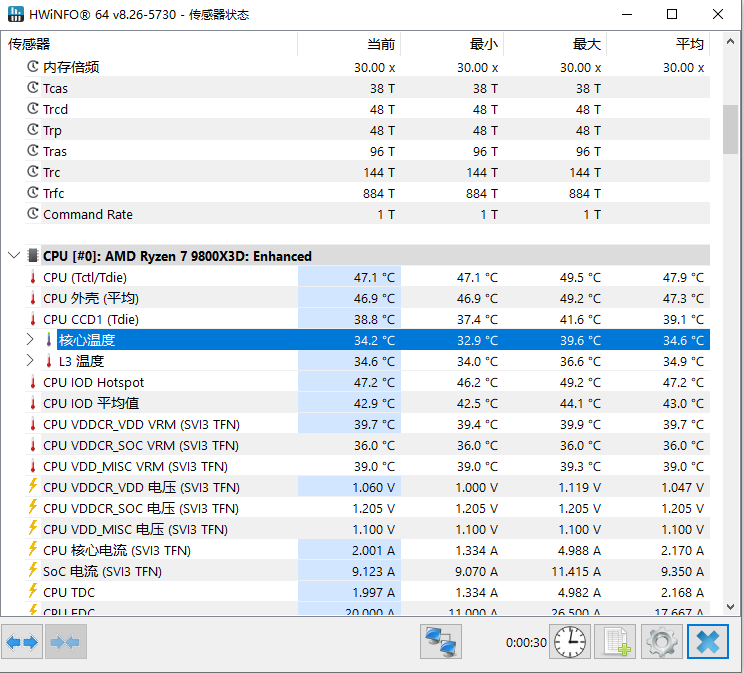Image resolution: width=744 pixels, height=673 pixels.
Task: Click the 39.6 °C max core temperature value
Action: click(x=580, y=340)
